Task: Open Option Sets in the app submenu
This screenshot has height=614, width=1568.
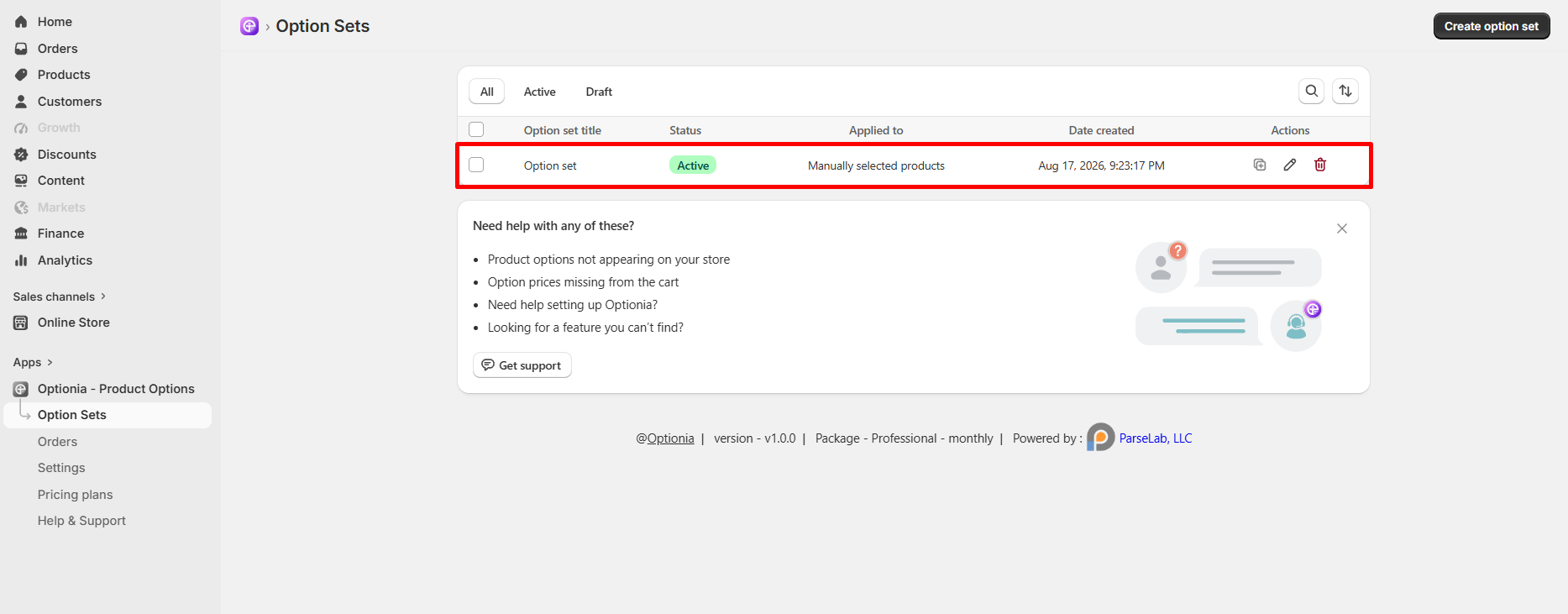Action: pos(108,415)
